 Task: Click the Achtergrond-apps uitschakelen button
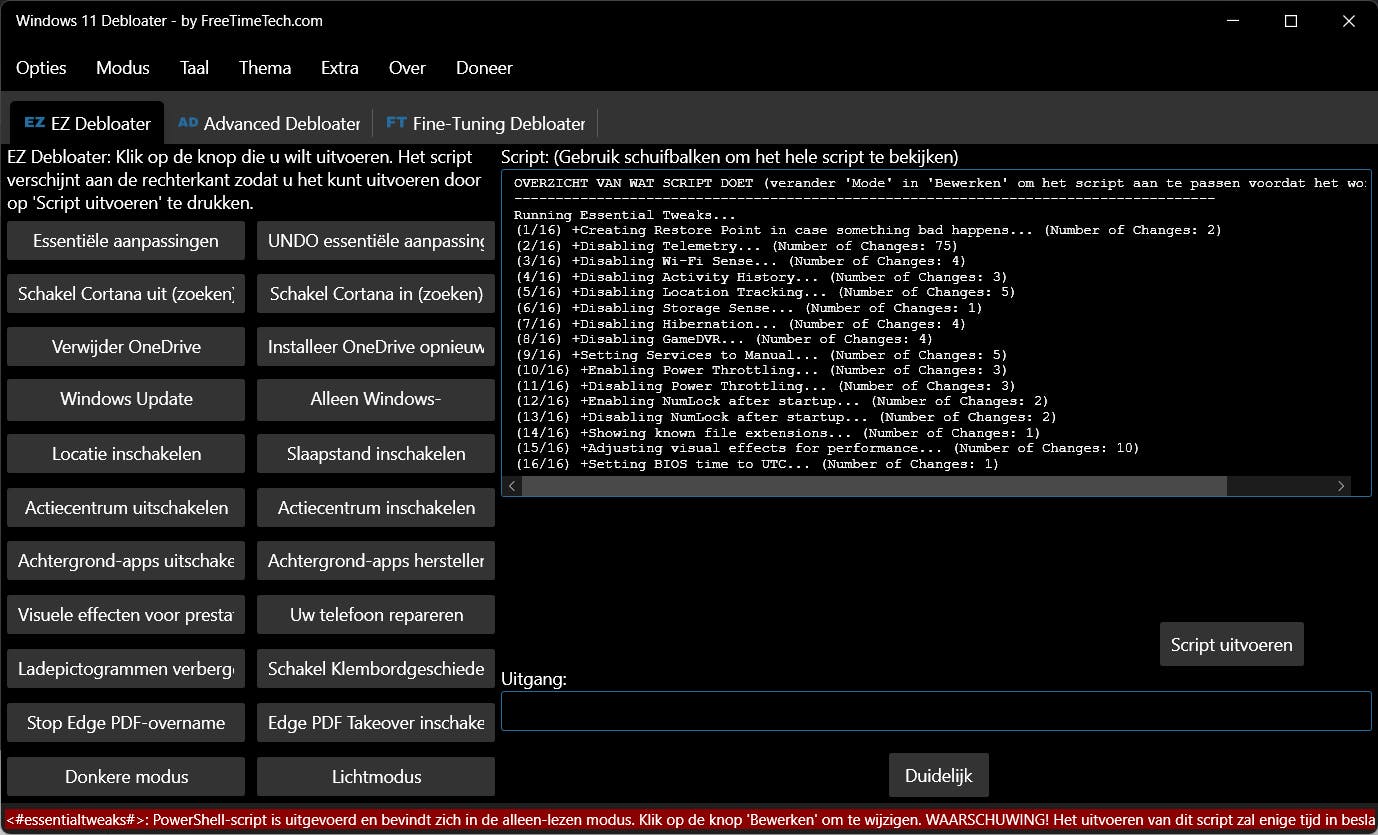(126, 561)
